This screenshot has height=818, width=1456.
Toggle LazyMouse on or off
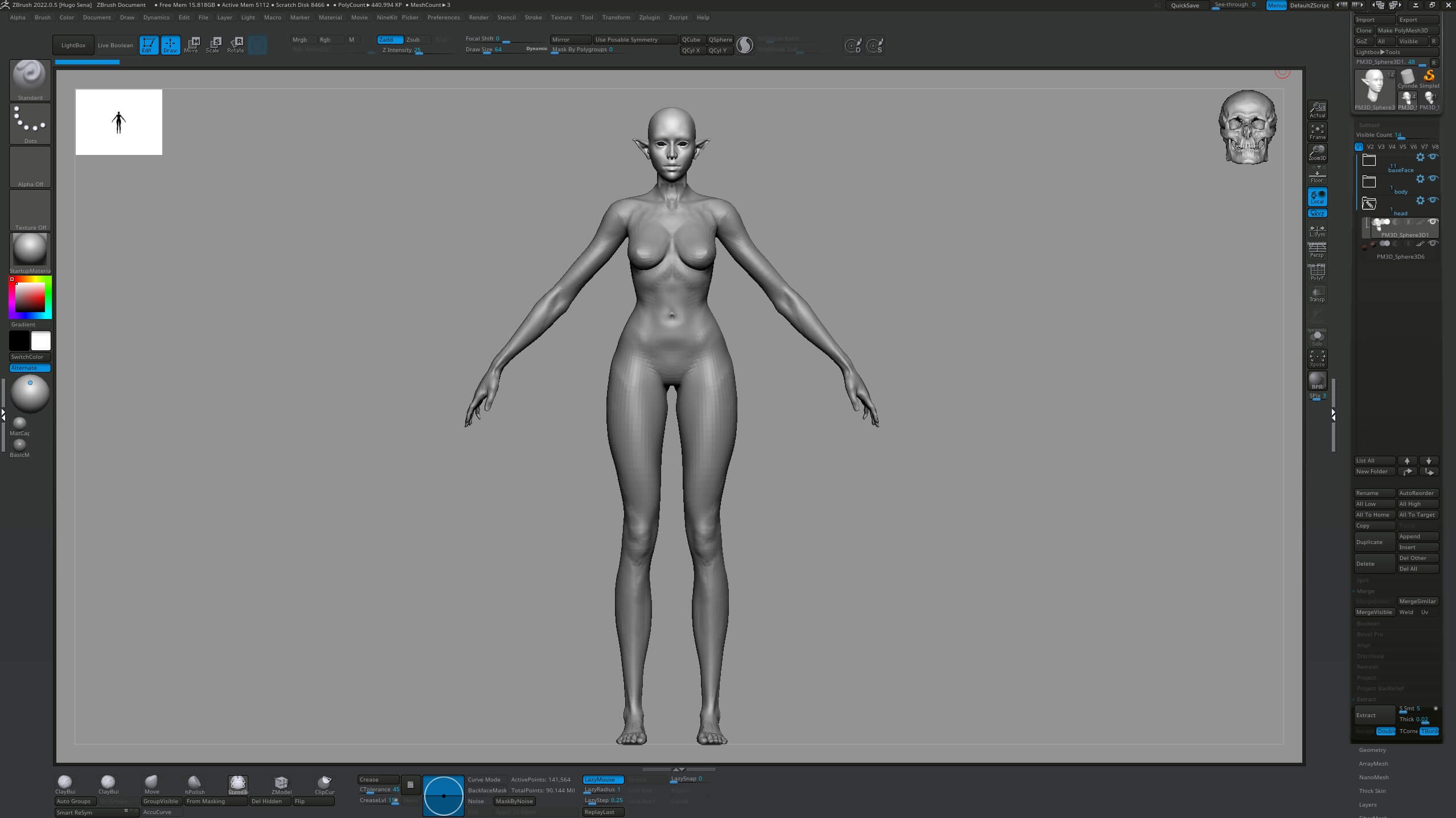point(603,779)
